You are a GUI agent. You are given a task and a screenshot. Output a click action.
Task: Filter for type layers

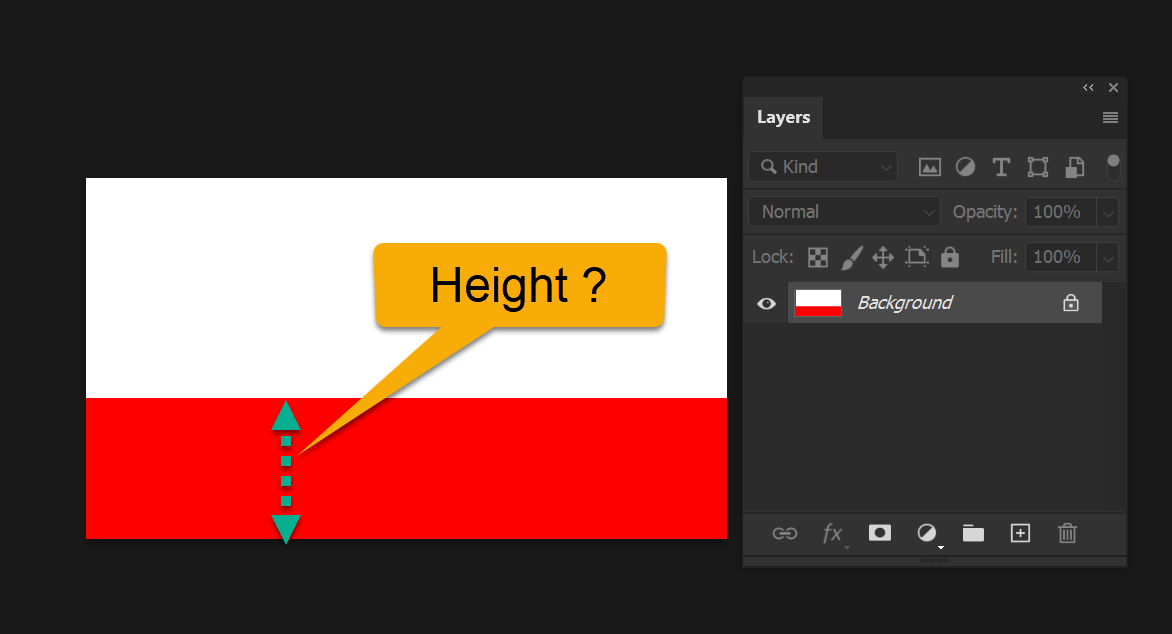(1001, 166)
